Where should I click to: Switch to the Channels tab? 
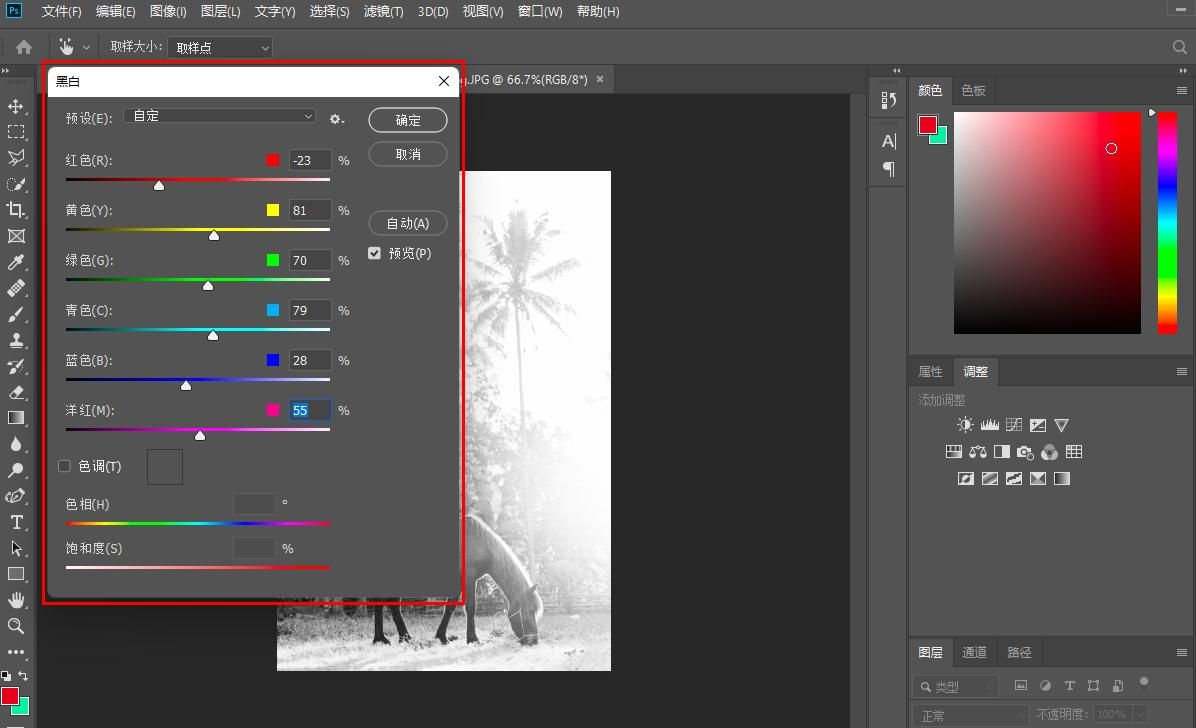click(974, 652)
